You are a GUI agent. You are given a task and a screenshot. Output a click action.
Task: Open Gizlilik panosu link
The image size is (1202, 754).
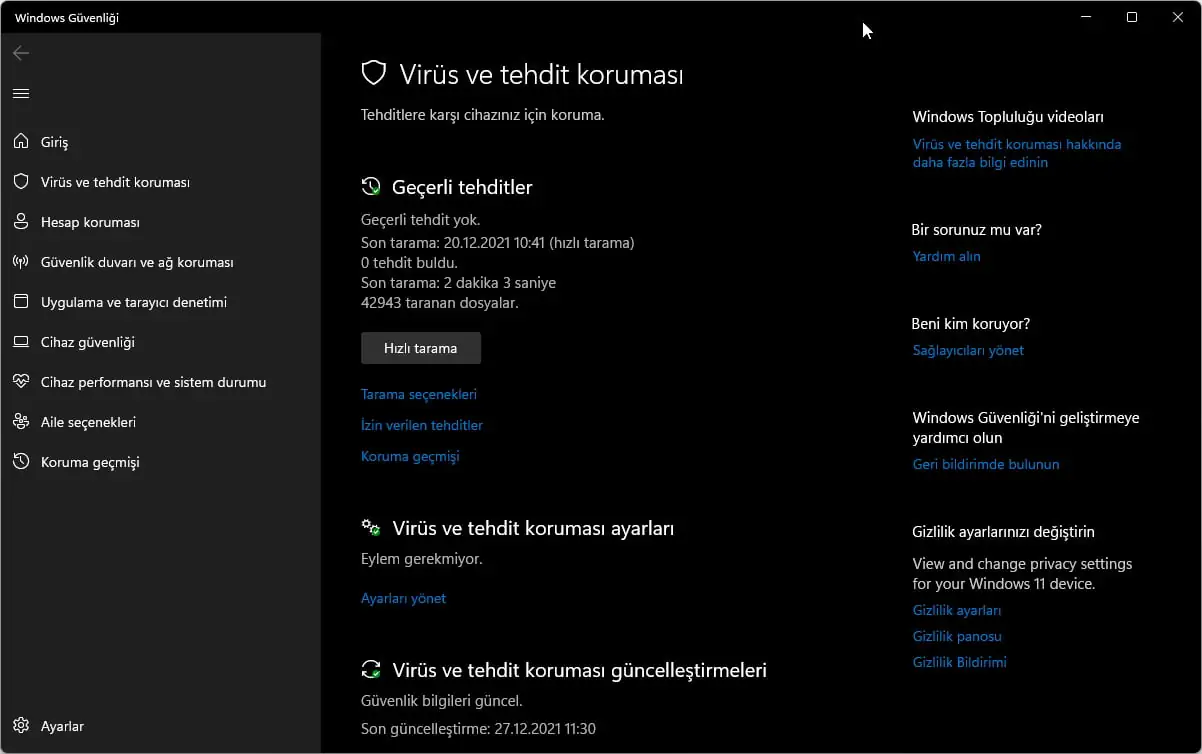click(956, 636)
